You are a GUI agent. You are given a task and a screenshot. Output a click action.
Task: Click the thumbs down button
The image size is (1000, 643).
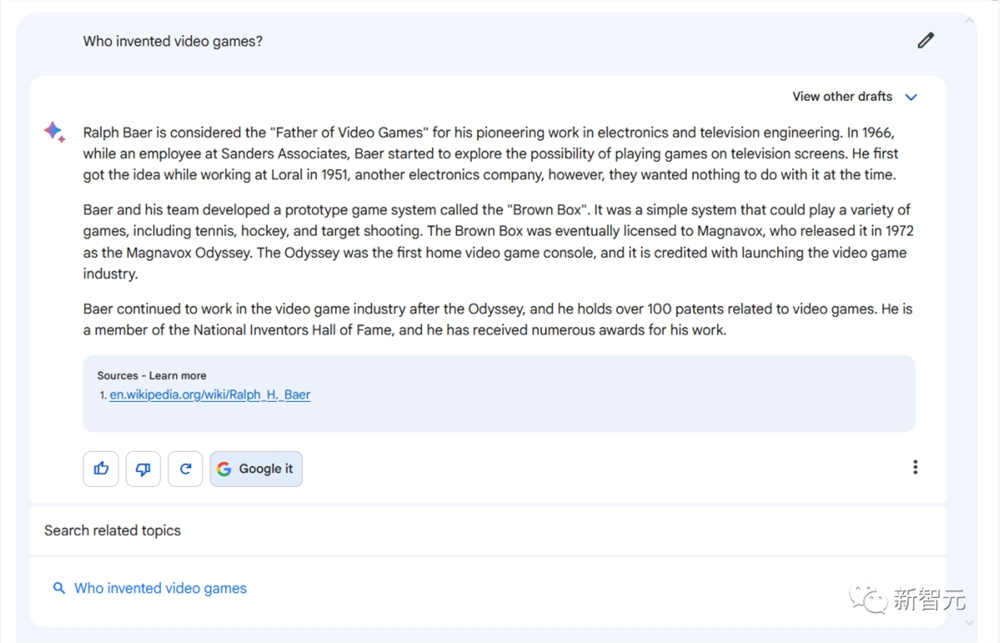[x=143, y=469]
